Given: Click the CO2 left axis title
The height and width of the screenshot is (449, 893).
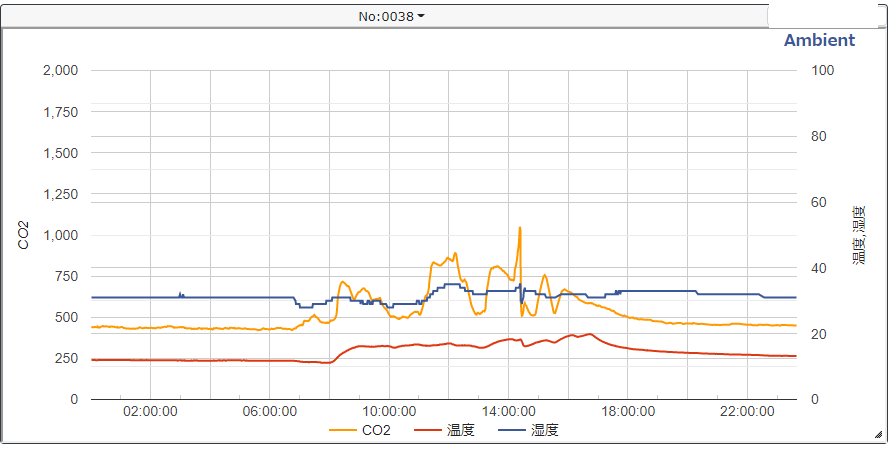Looking at the screenshot, I should click(24, 235).
